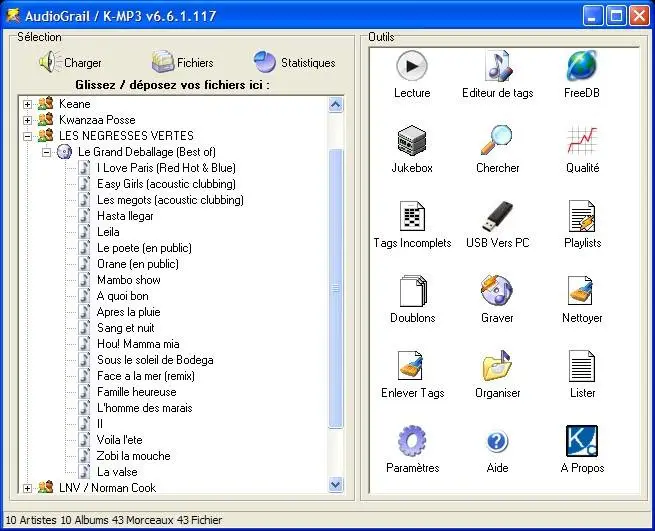
Task: Open the USB Vers PC tool
Action: [498, 224]
